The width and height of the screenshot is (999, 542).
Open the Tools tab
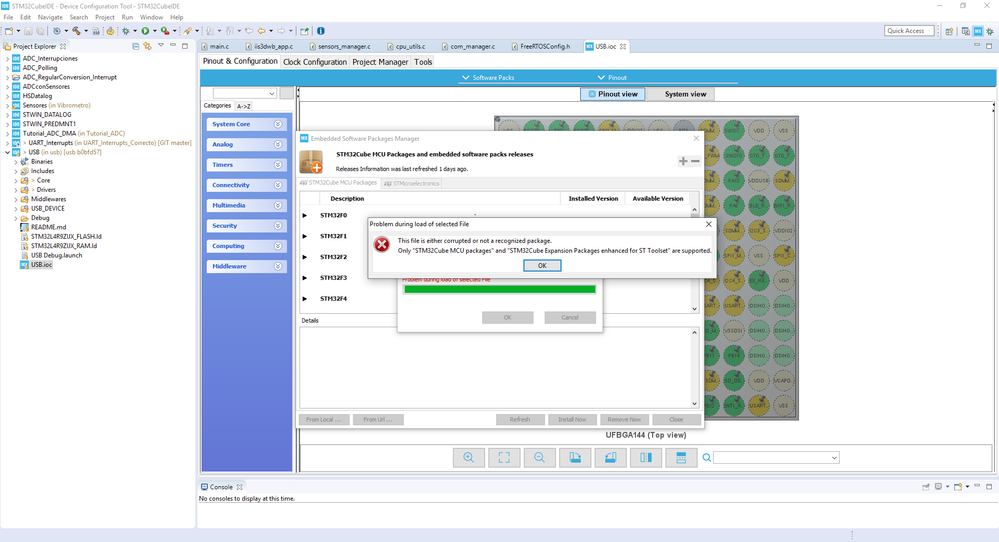pyautogui.click(x=423, y=62)
